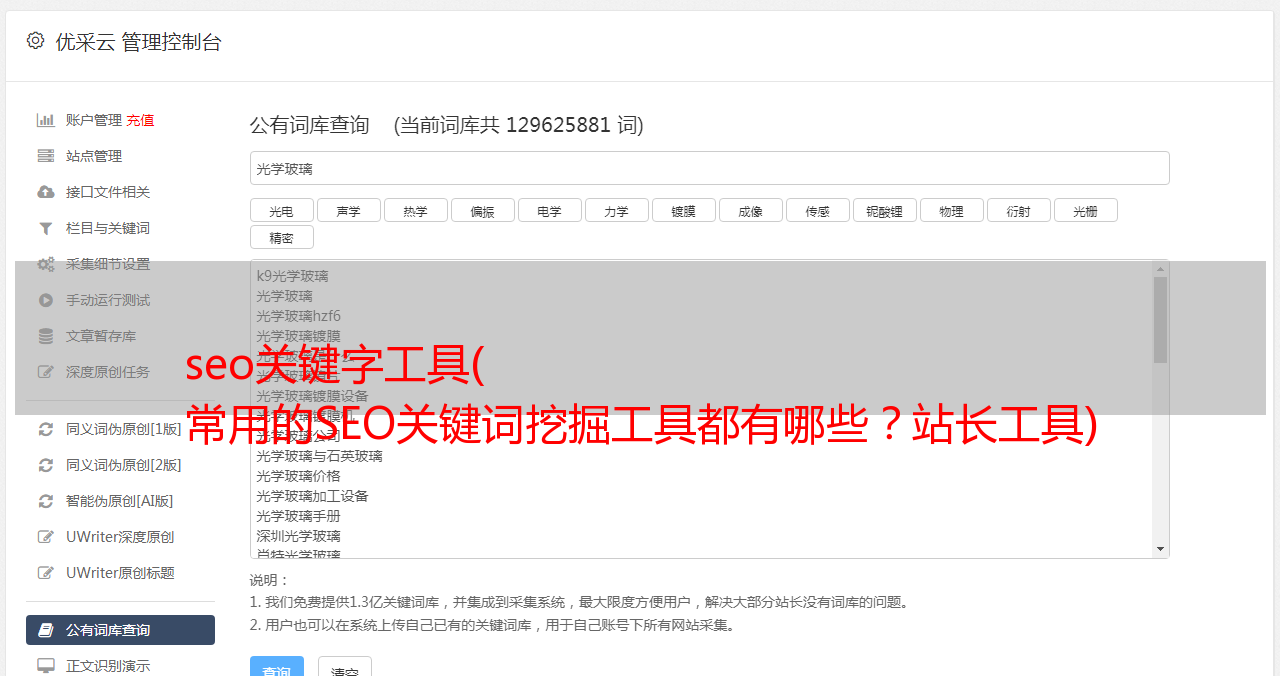Select the 站点管理 server icon
This screenshot has width=1280, height=676.
(x=46, y=156)
